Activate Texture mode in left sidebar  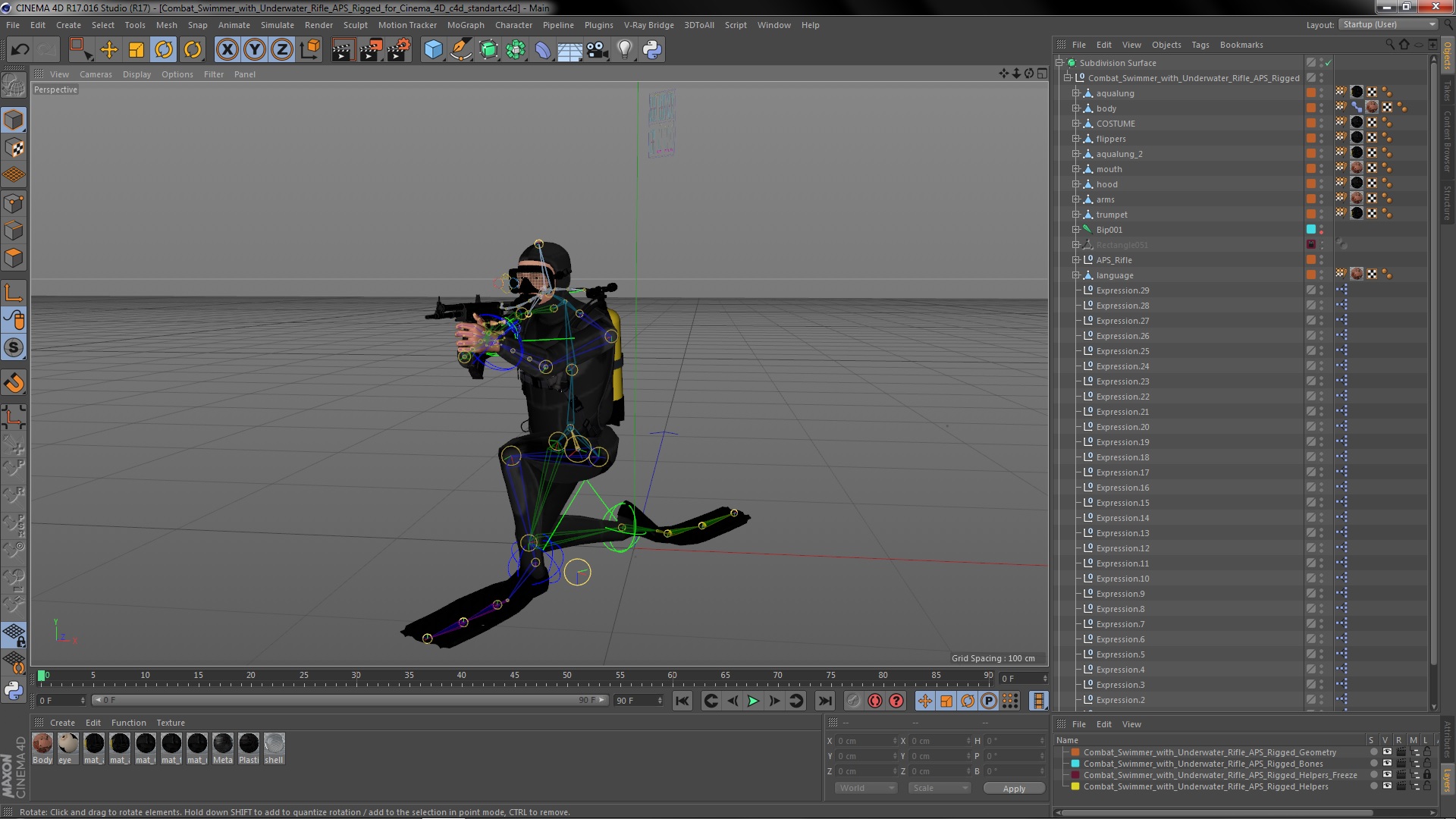click(x=14, y=148)
